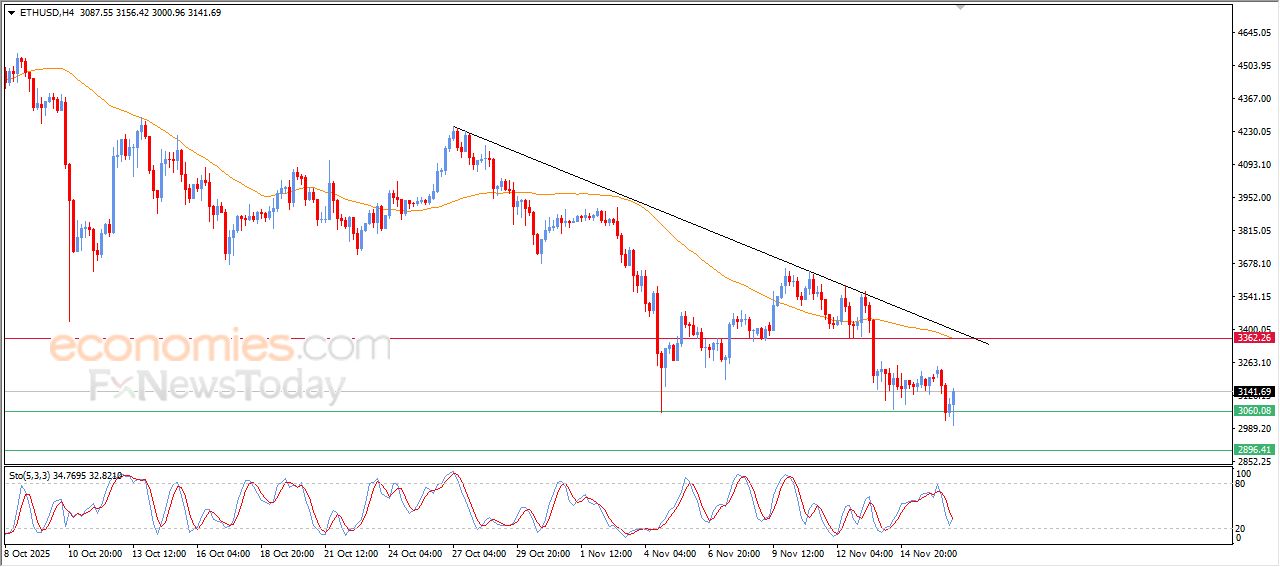Click the 6 Nov 20:00 time label

click(734, 552)
